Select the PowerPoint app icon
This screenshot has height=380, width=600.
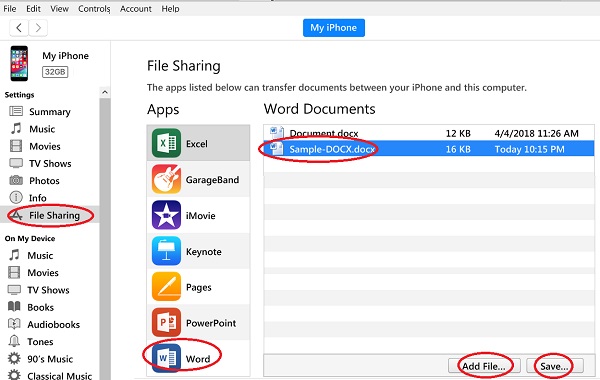pyautogui.click(x=166, y=323)
